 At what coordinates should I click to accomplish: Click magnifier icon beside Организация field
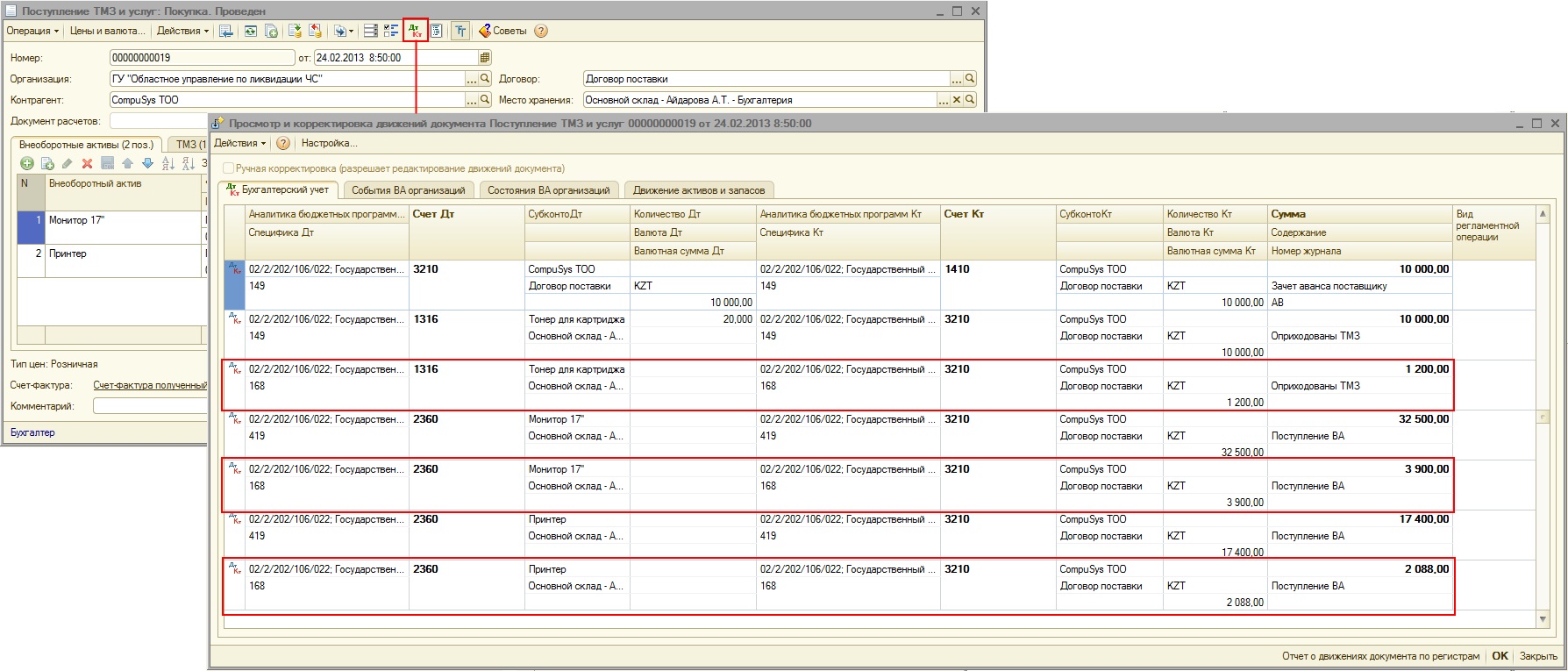pyautogui.click(x=485, y=79)
